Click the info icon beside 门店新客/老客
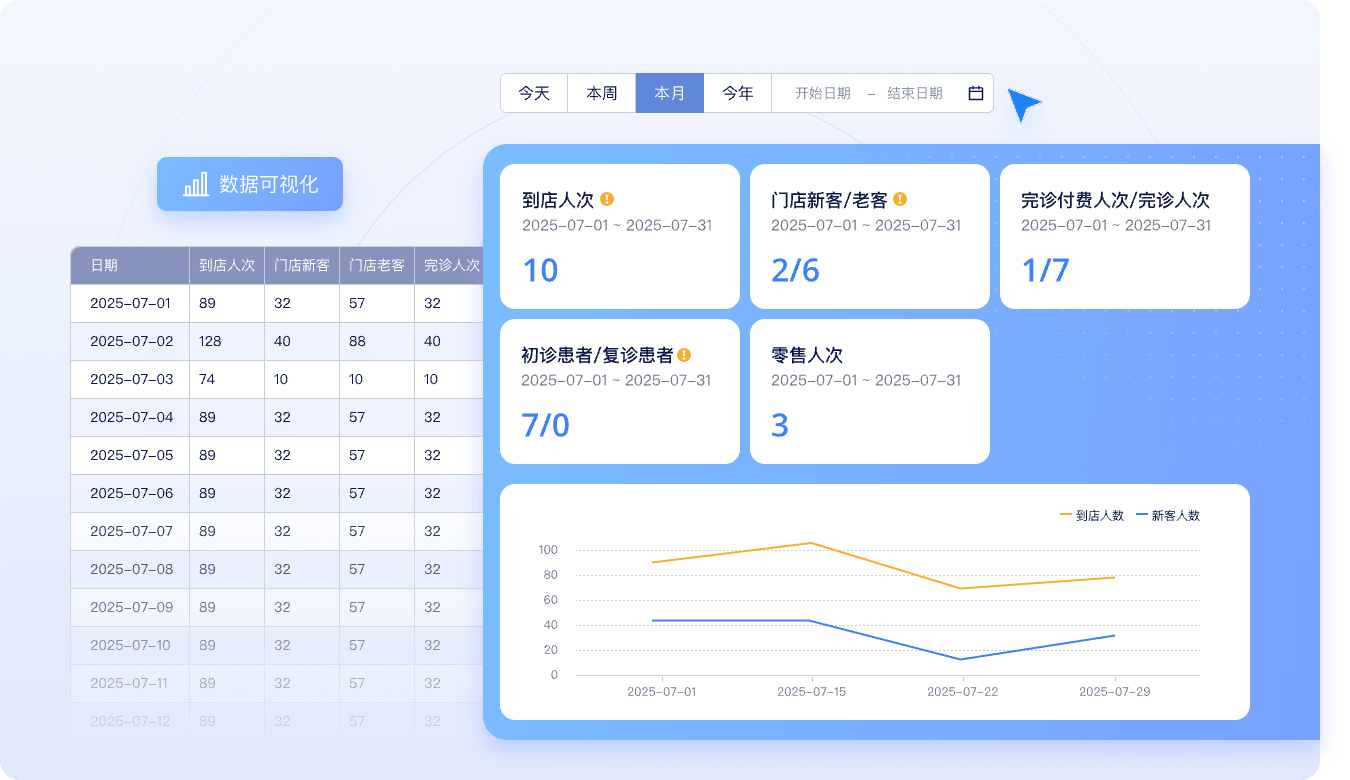The image size is (1350, 780). click(x=900, y=199)
